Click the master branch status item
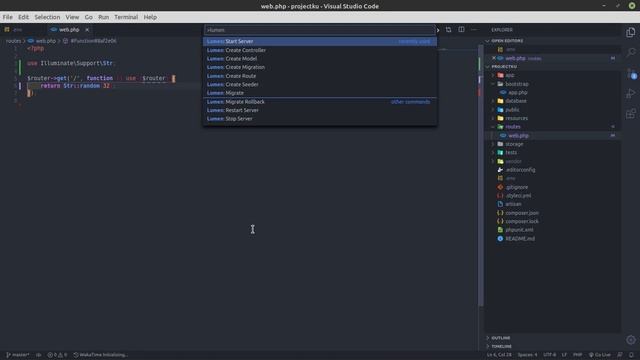The height and width of the screenshot is (360, 640). click(x=17, y=355)
